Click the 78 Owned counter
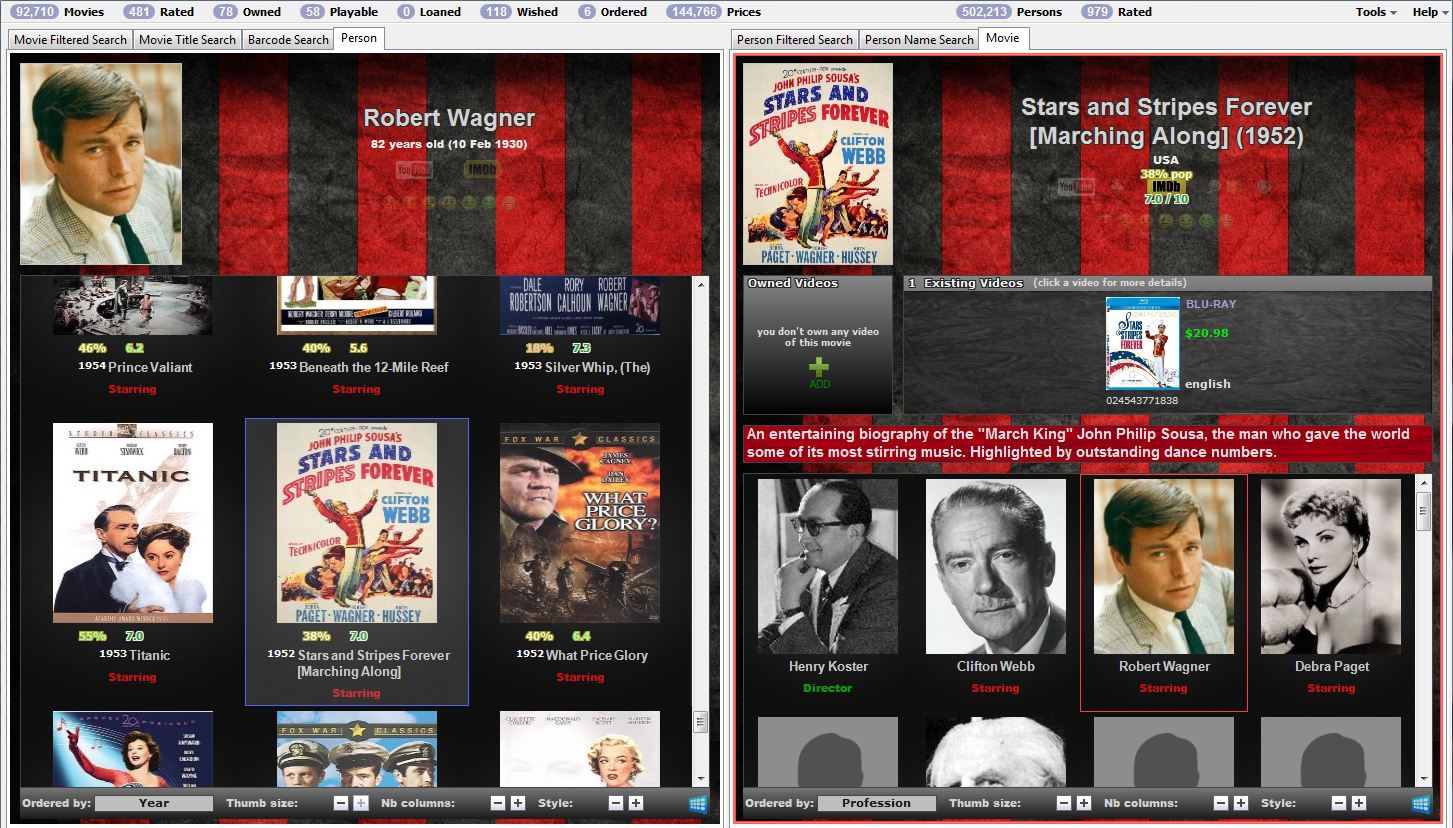 click(247, 12)
